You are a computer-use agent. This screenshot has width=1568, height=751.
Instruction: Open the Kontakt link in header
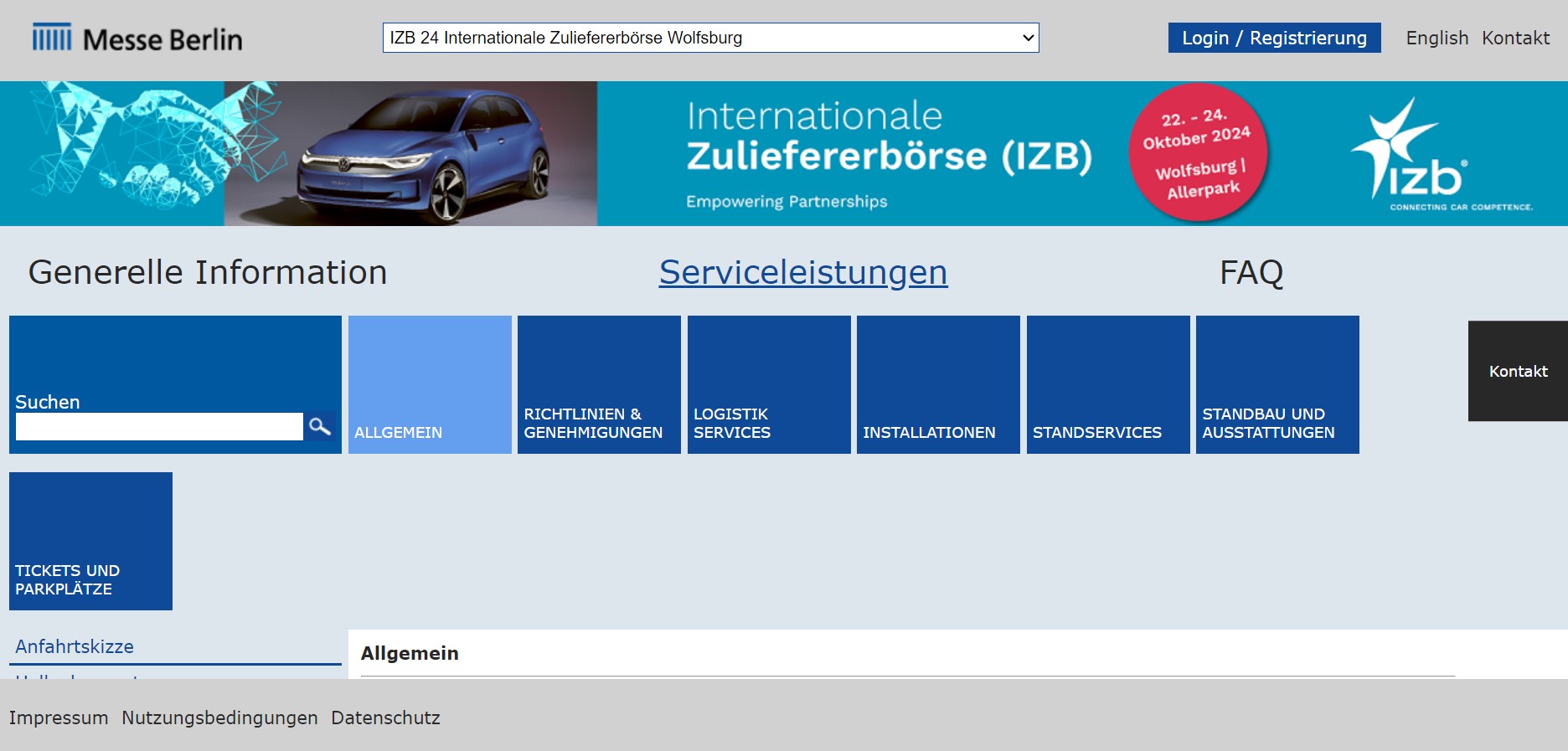point(1515,38)
